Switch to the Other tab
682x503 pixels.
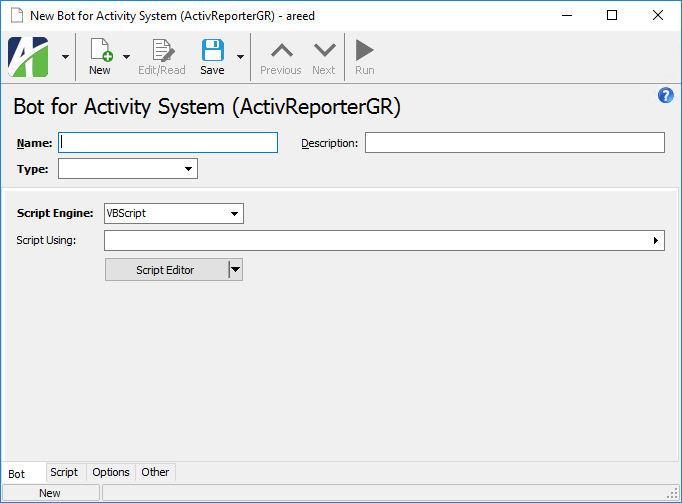coord(155,472)
